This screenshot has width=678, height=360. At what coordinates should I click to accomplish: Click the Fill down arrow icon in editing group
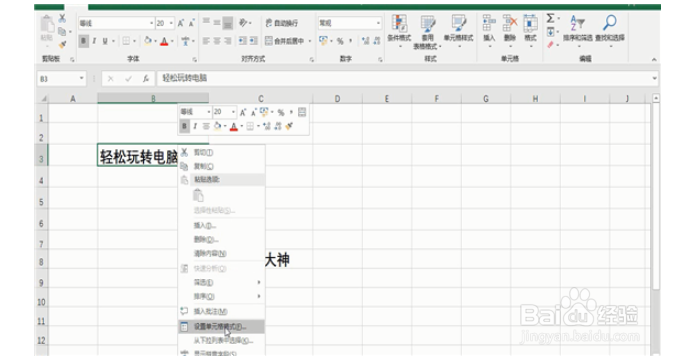click(x=550, y=32)
